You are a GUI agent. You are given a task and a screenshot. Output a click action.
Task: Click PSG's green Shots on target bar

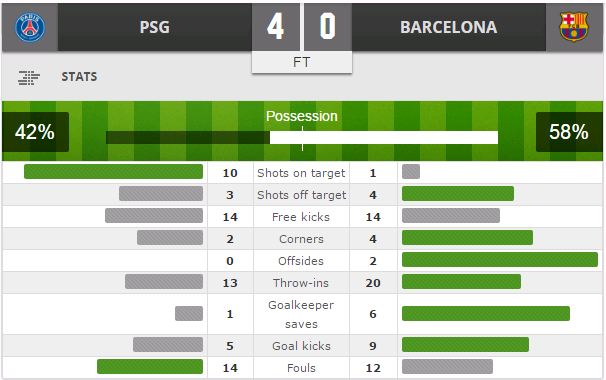tap(113, 172)
